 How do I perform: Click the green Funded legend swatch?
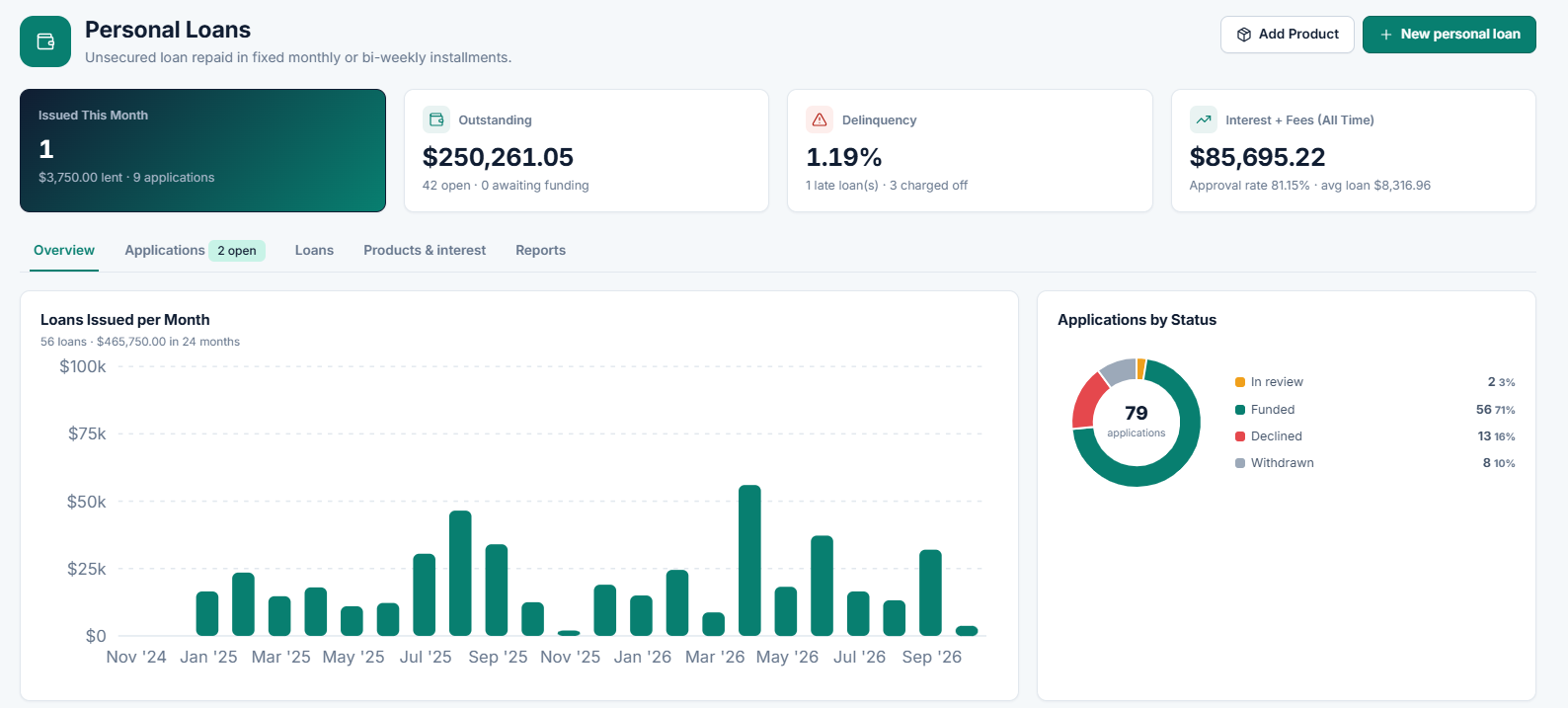click(x=1240, y=410)
